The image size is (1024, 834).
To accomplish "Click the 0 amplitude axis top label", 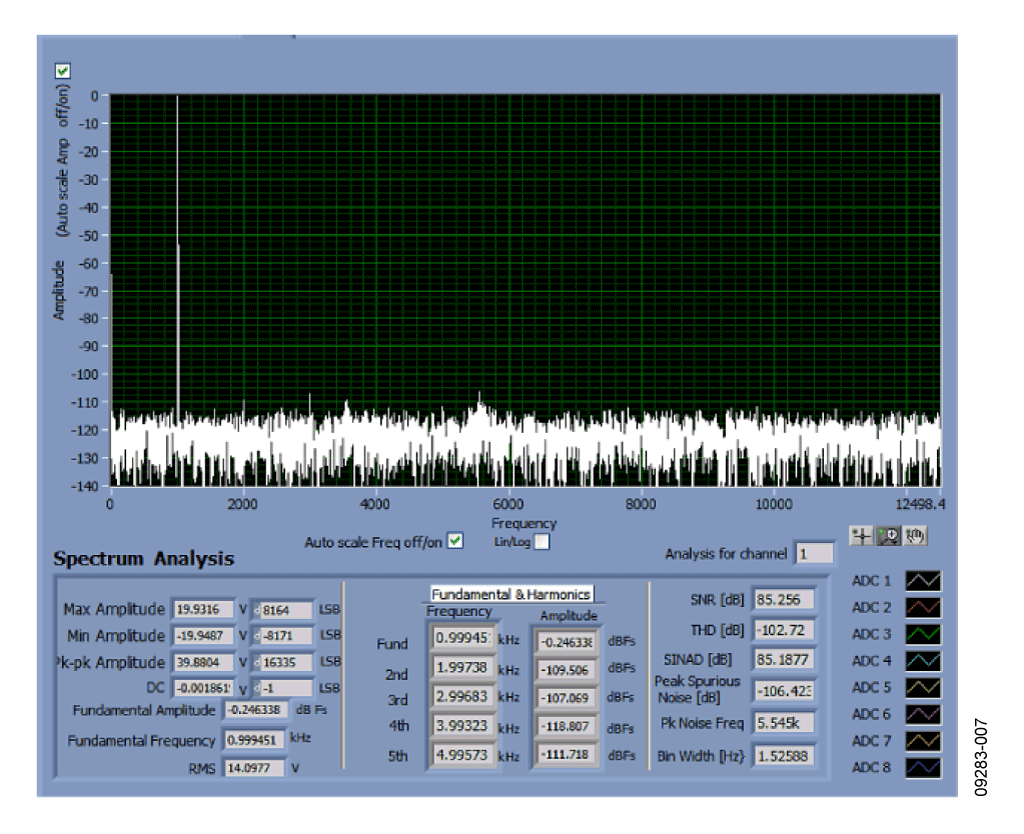I will pyautogui.click(x=95, y=96).
